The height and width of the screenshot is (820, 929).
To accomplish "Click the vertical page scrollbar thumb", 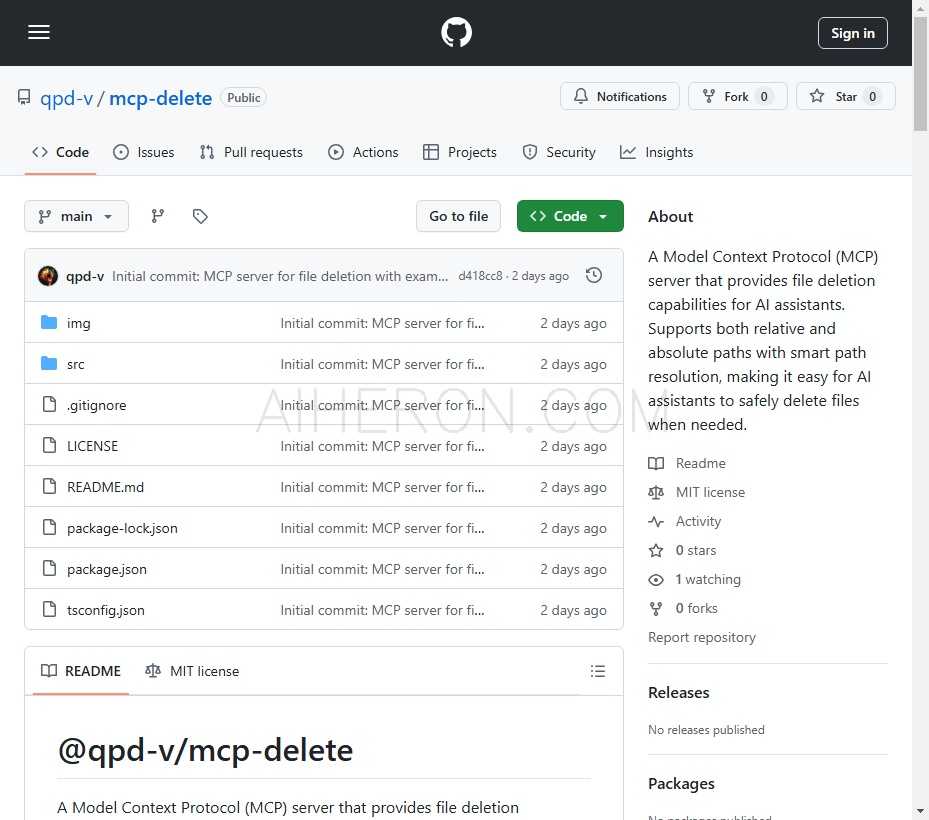I will click(x=920, y=74).
